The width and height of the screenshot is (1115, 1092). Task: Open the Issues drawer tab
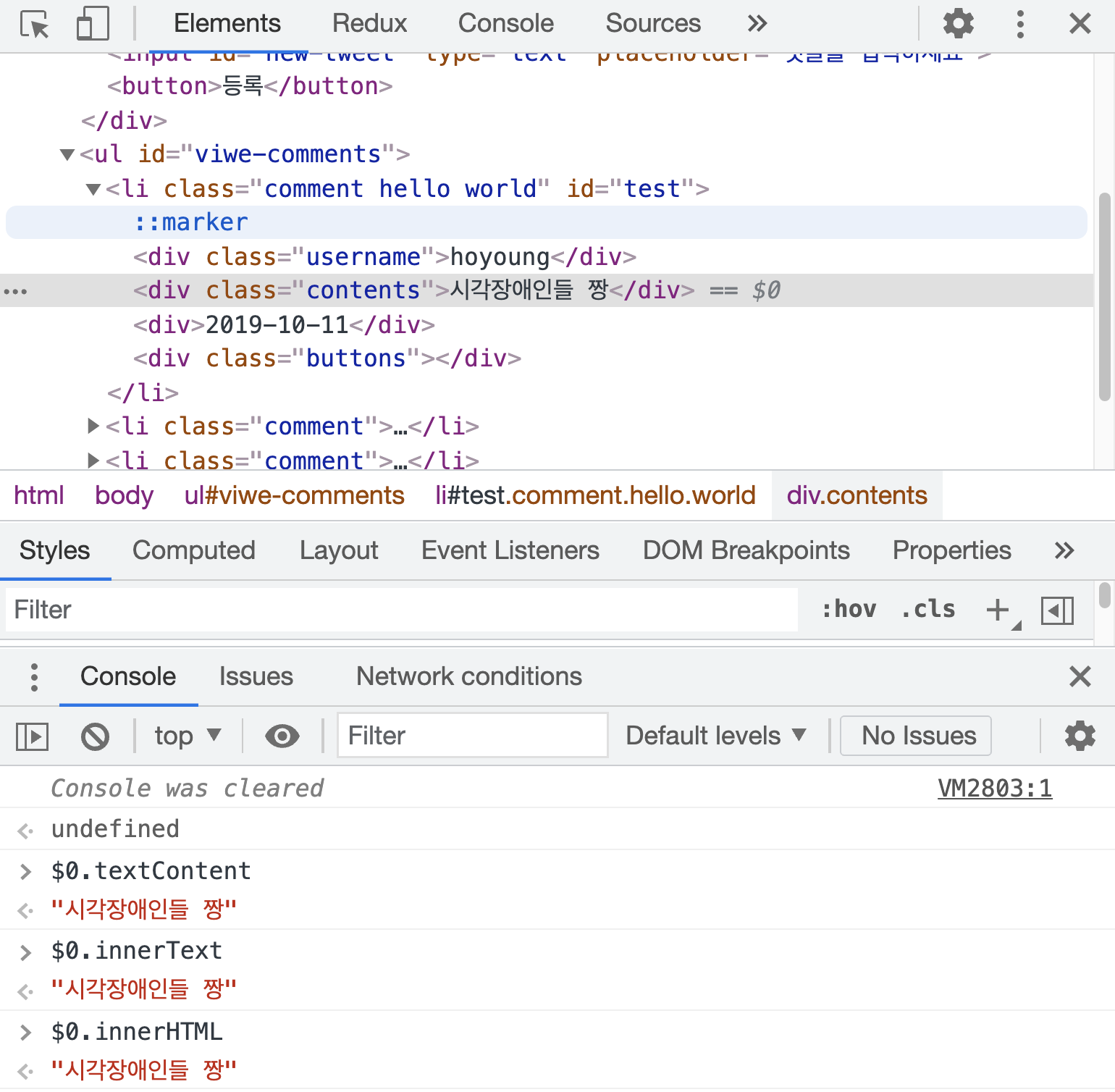click(256, 676)
